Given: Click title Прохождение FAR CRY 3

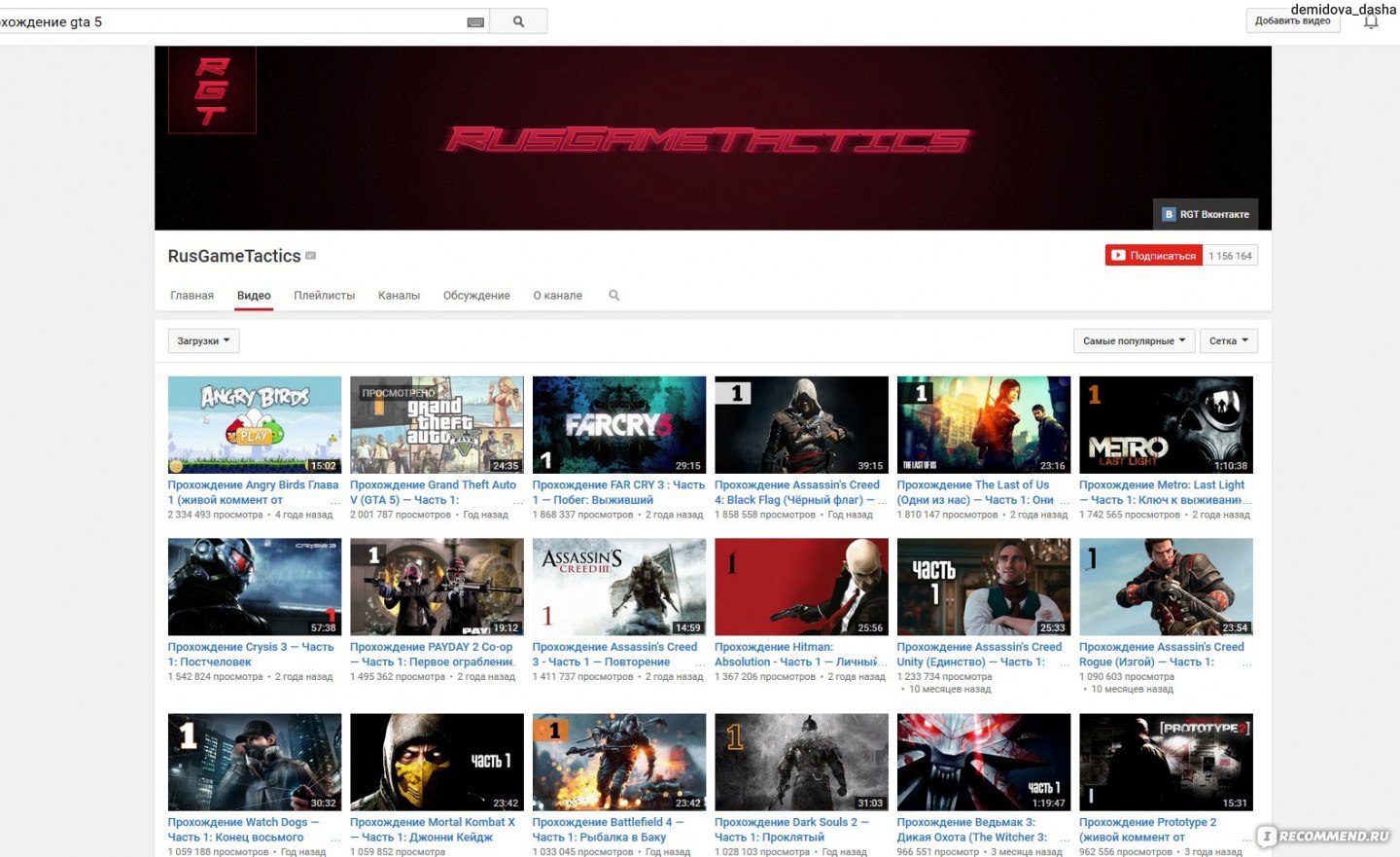Looking at the screenshot, I should tap(618, 492).
